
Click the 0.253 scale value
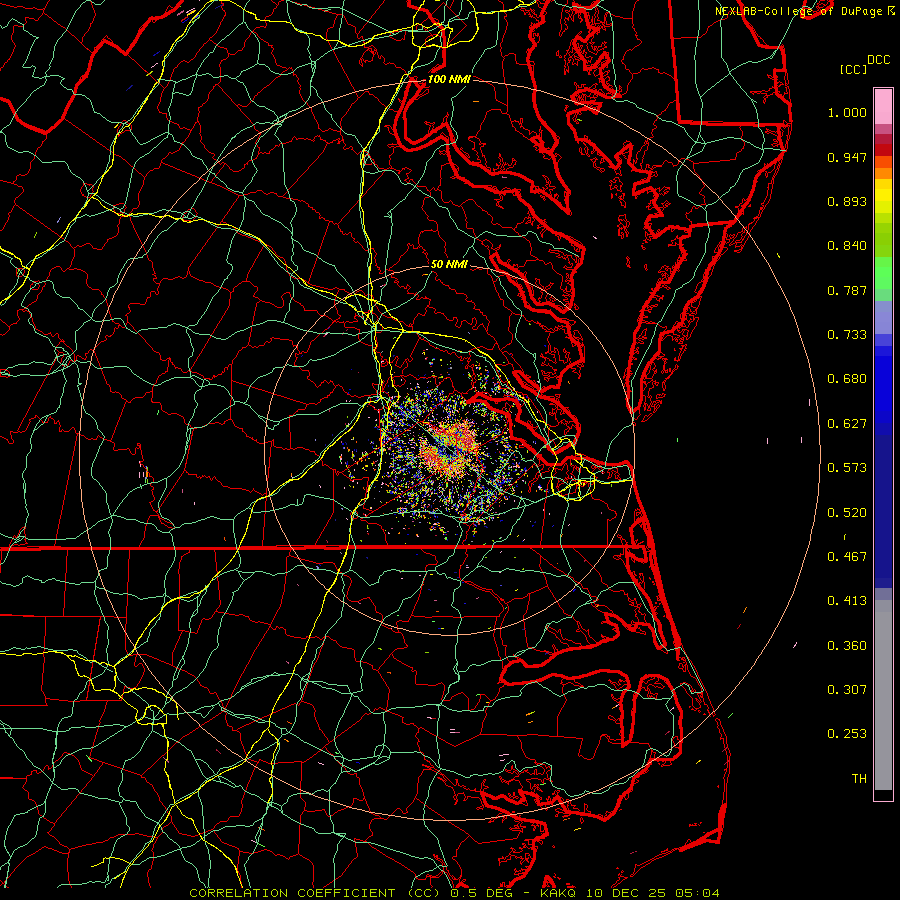847,734
